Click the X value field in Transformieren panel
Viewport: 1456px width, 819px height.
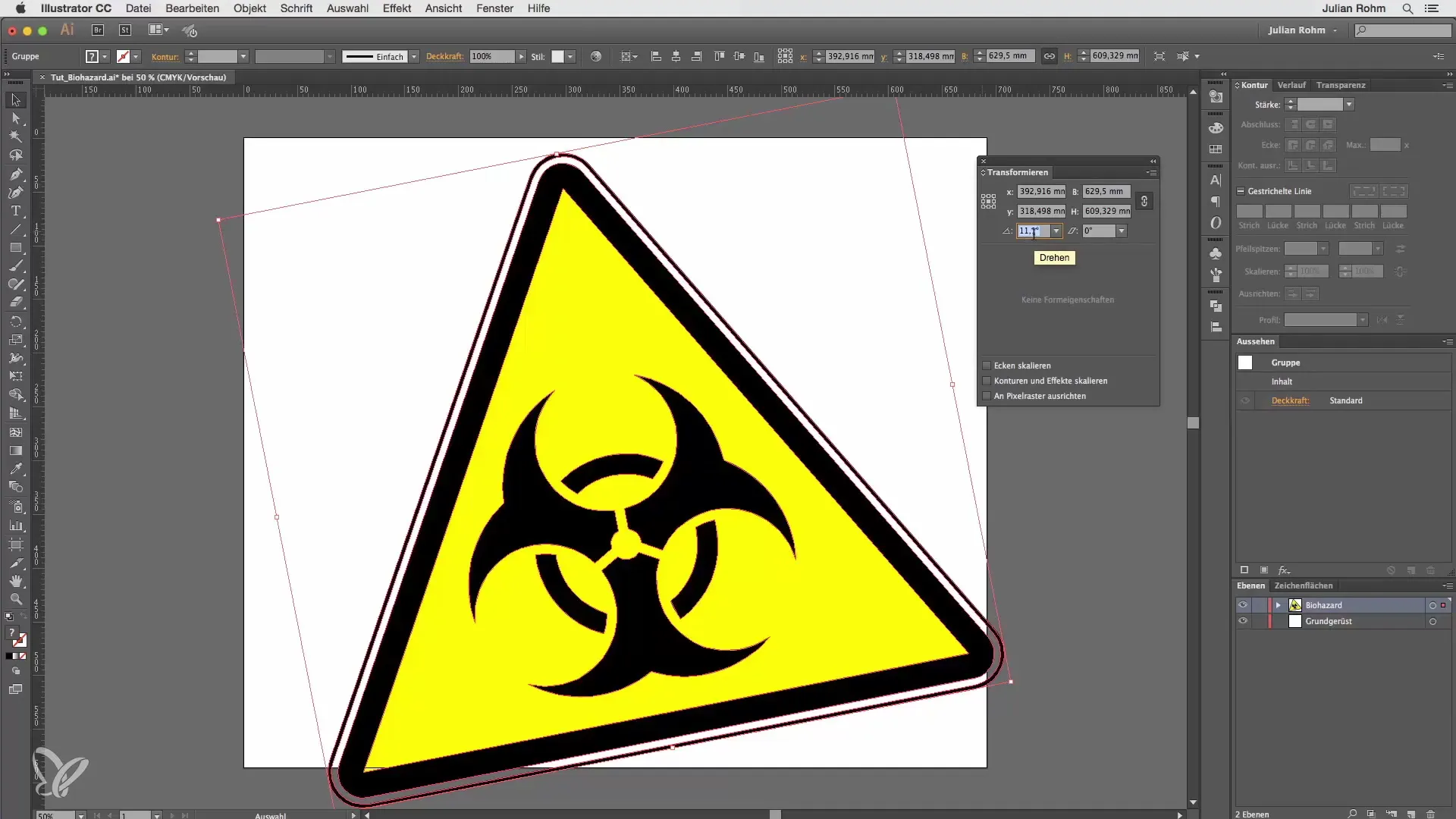click(x=1041, y=192)
